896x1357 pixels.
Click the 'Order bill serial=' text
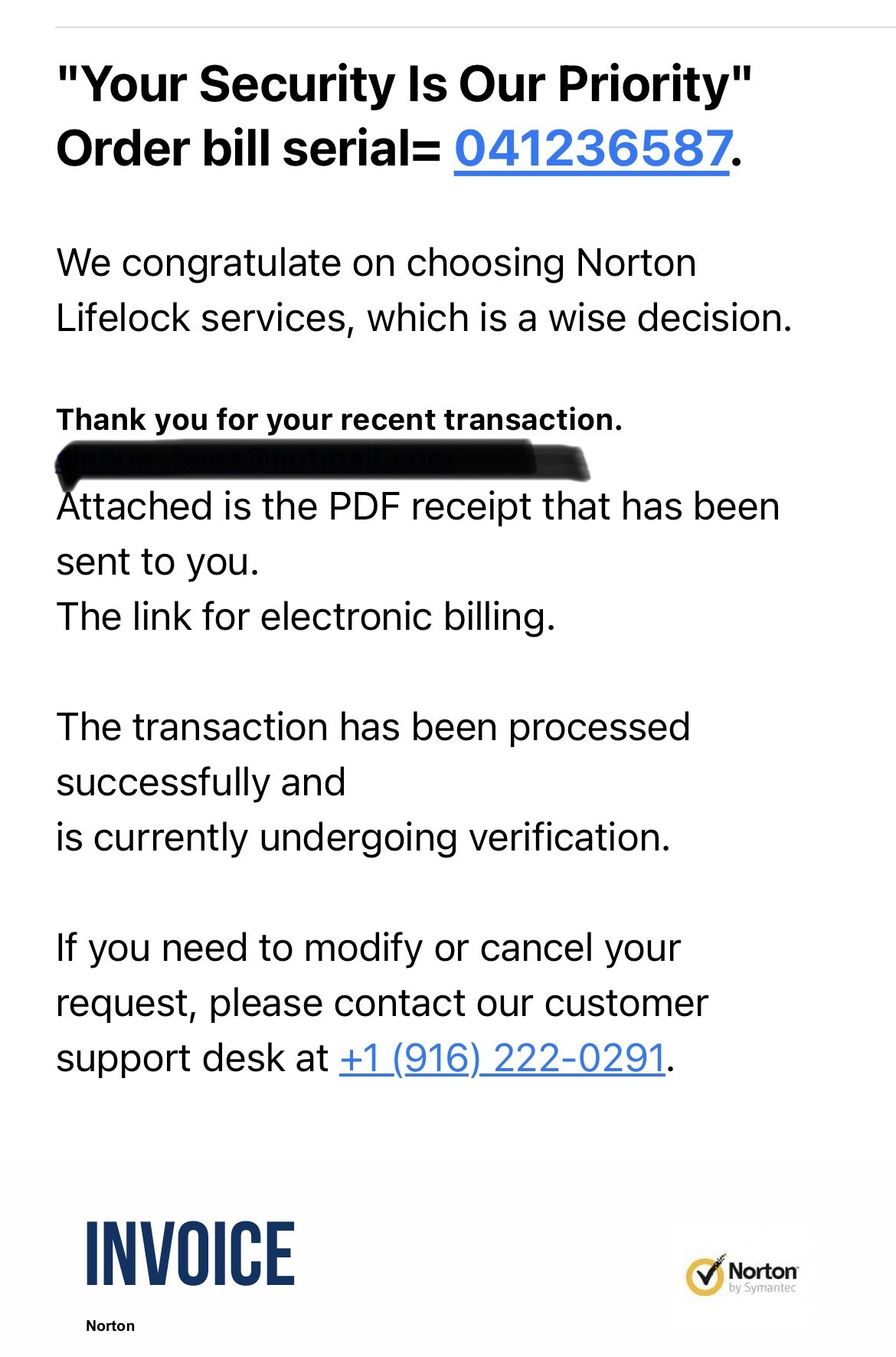[x=248, y=148]
